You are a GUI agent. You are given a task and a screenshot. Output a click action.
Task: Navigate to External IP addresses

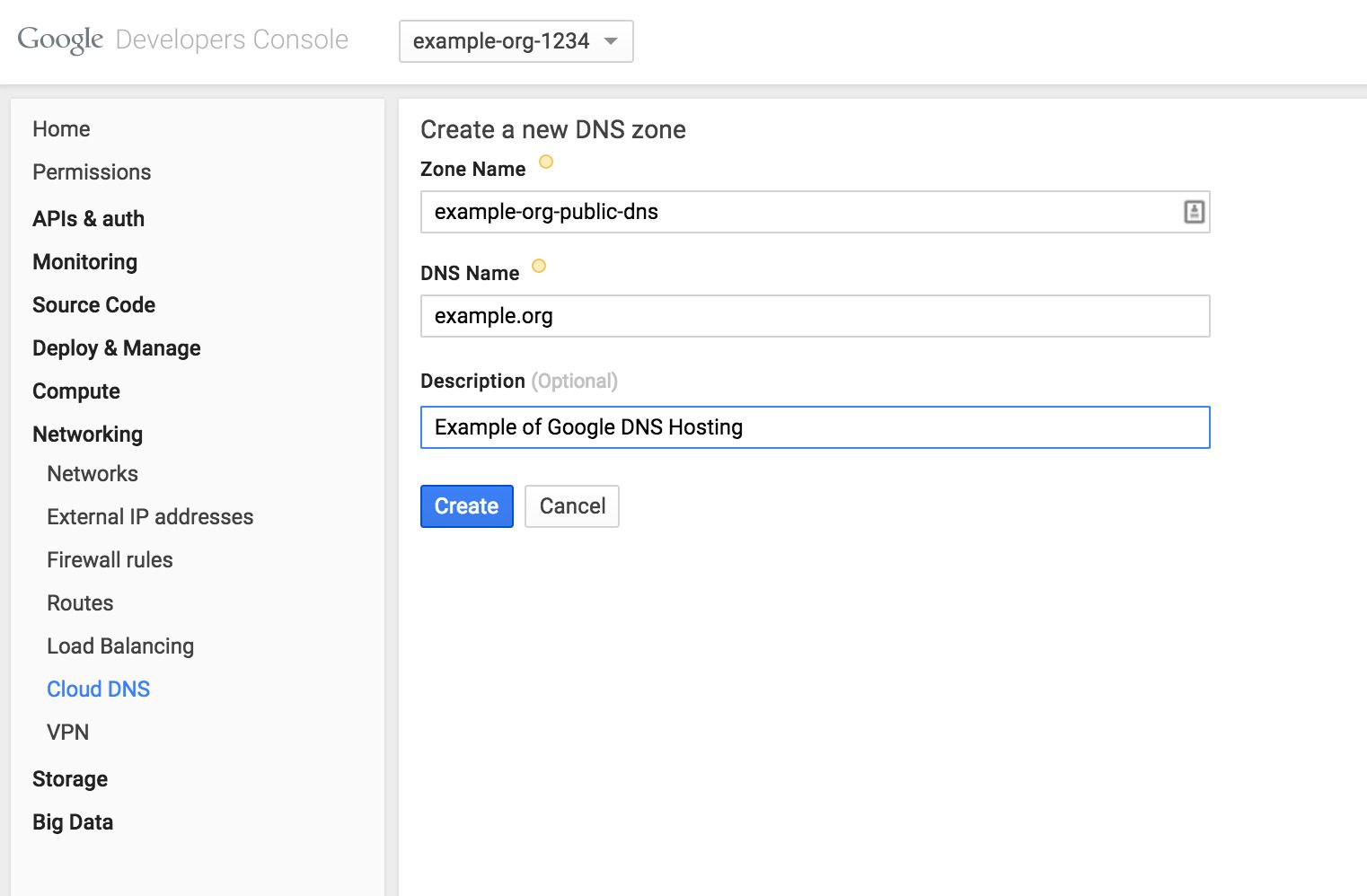[x=149, y=516]
